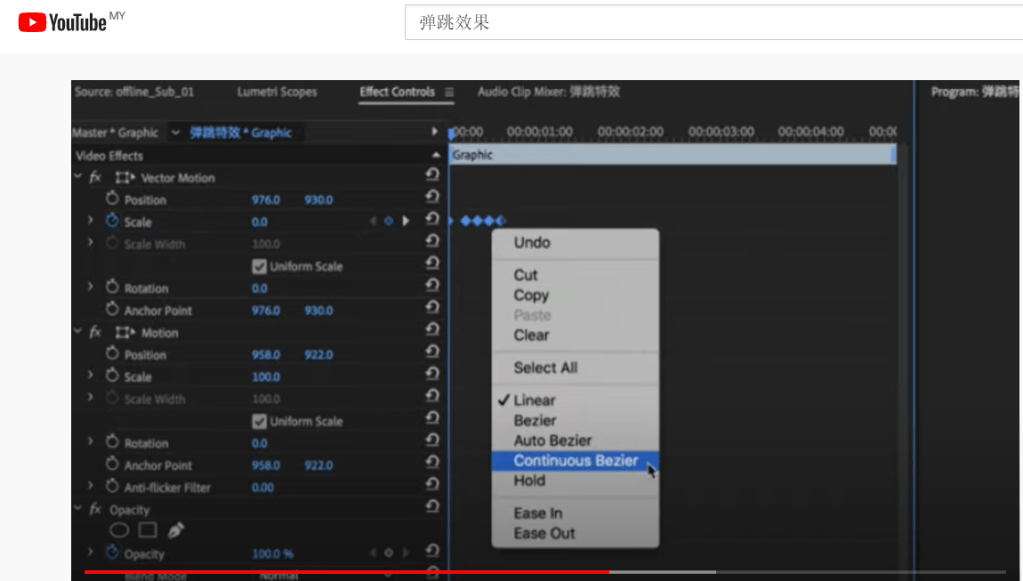Collapse the Opacity effect section
Viewport: 1023px width, 581px height.
(78, 509)
